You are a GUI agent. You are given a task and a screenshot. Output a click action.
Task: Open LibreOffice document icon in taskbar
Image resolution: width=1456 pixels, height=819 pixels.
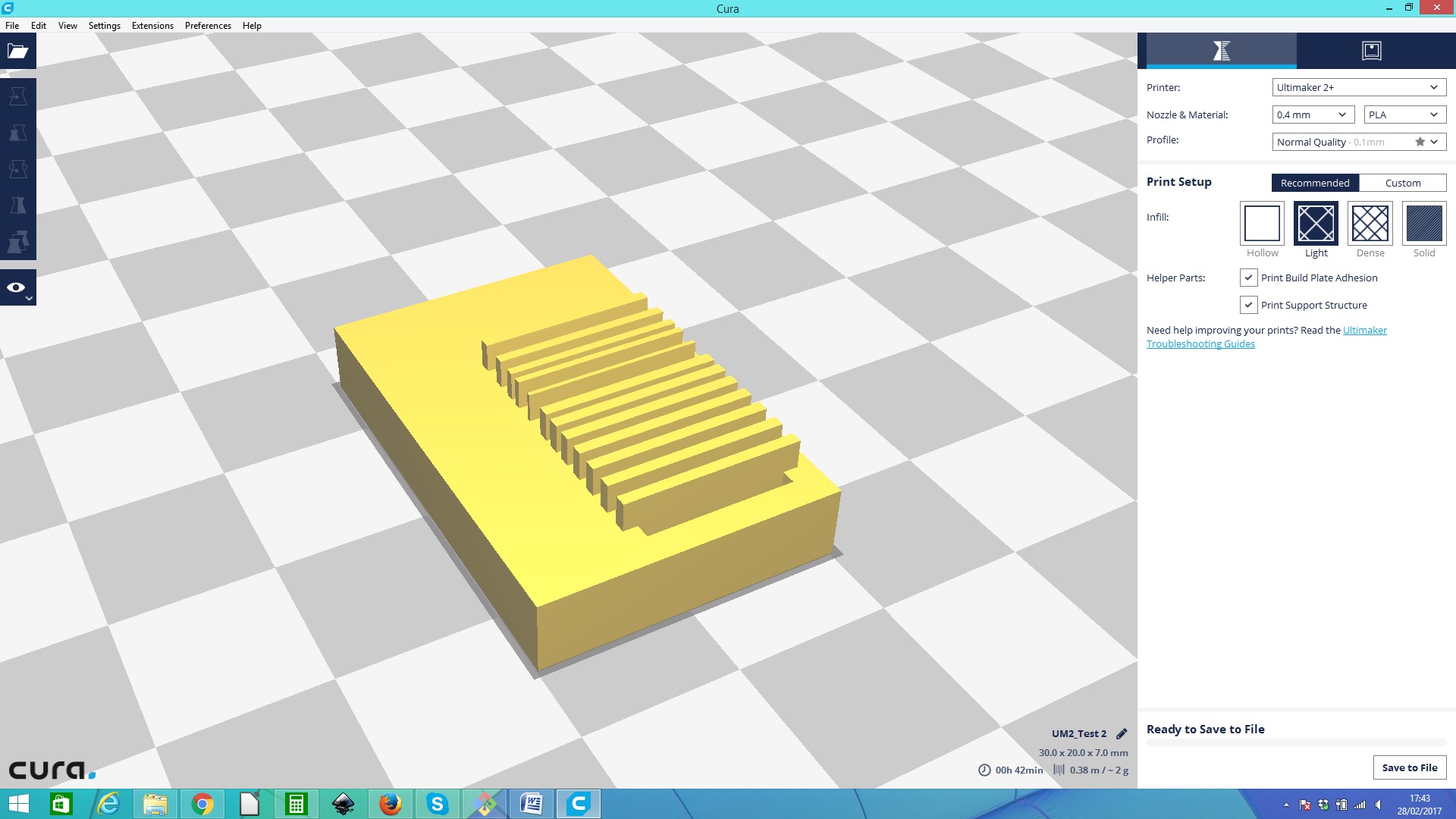click(249, 804)
